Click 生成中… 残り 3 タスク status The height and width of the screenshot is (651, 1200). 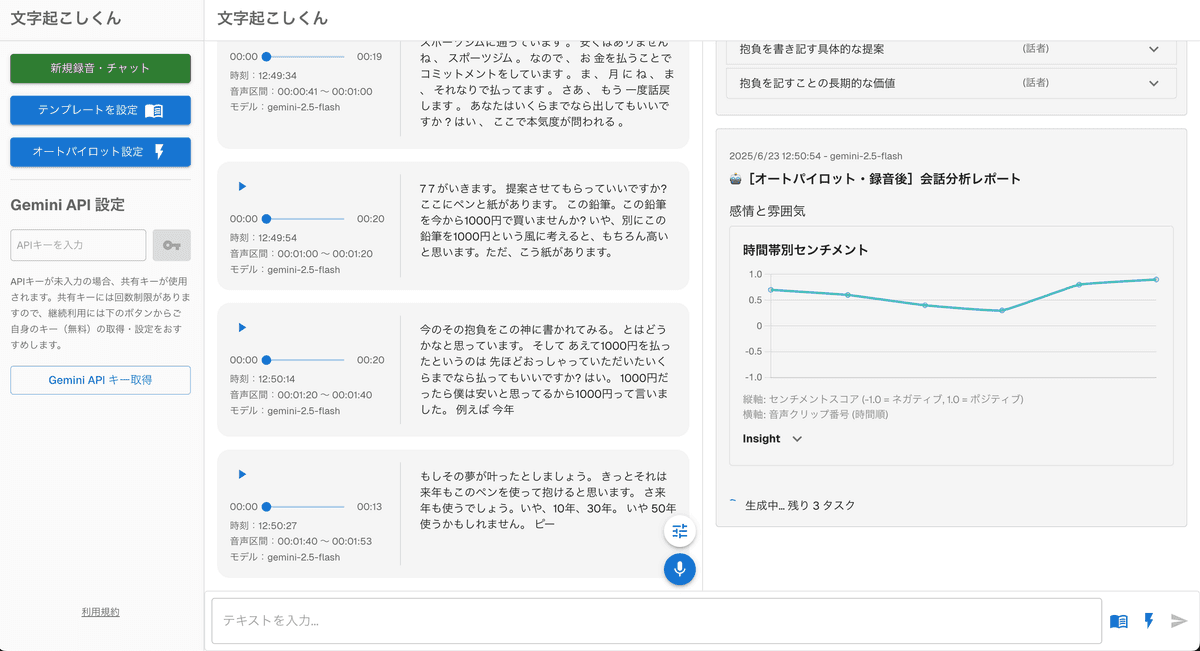pos(800,506)
